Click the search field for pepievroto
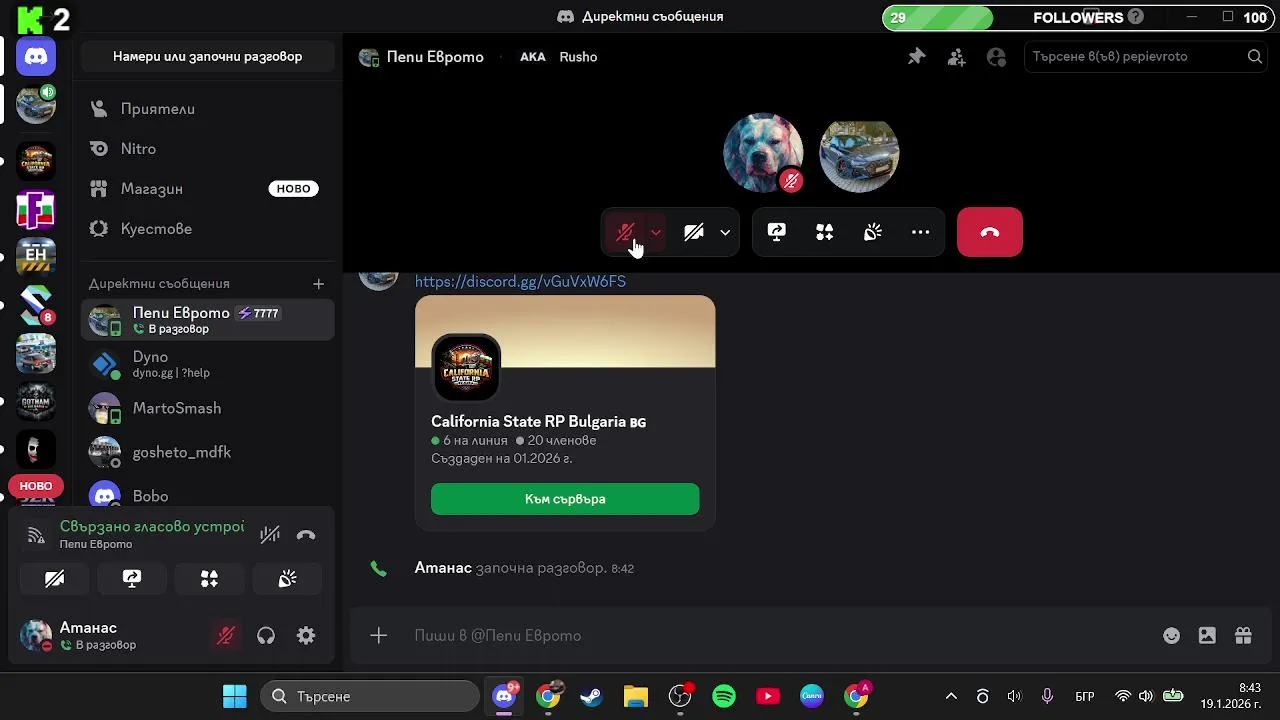 (x=1145, y=57)
